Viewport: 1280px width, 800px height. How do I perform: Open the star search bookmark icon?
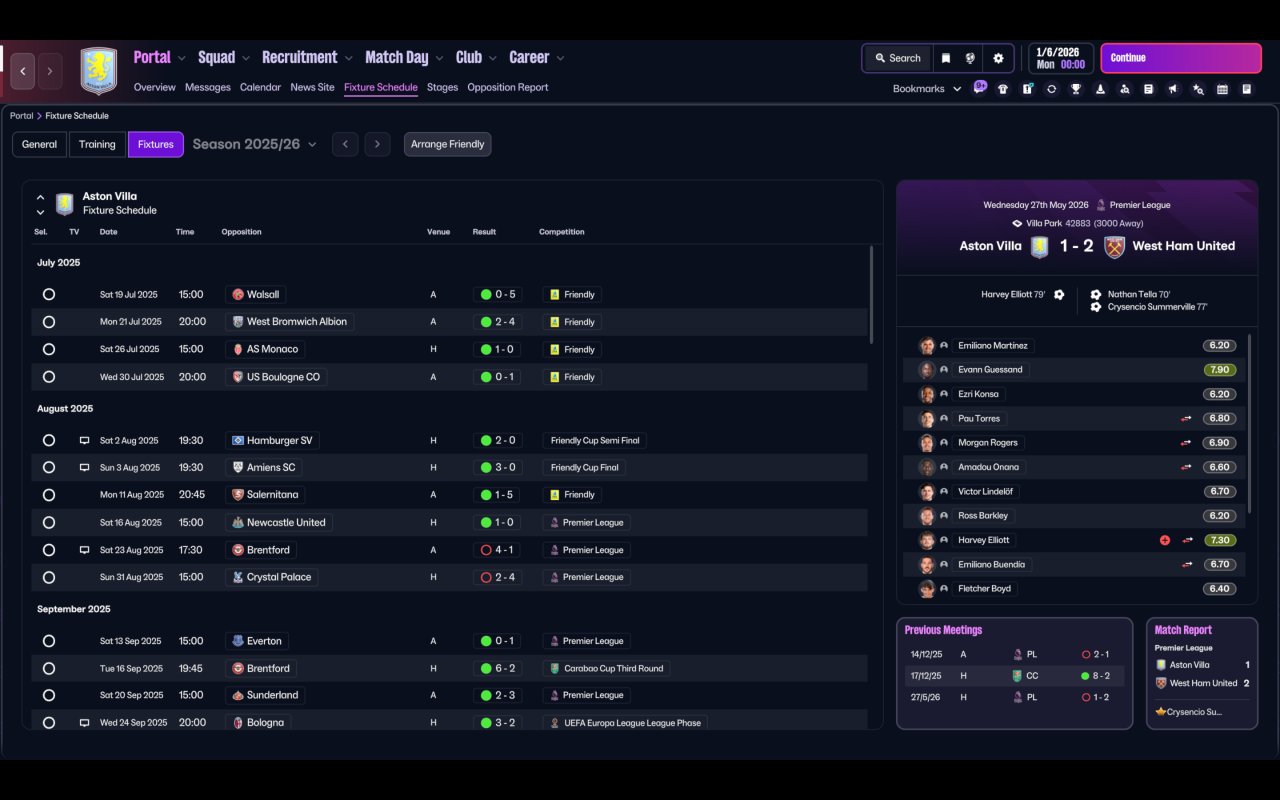click(x=1198, y=89)
